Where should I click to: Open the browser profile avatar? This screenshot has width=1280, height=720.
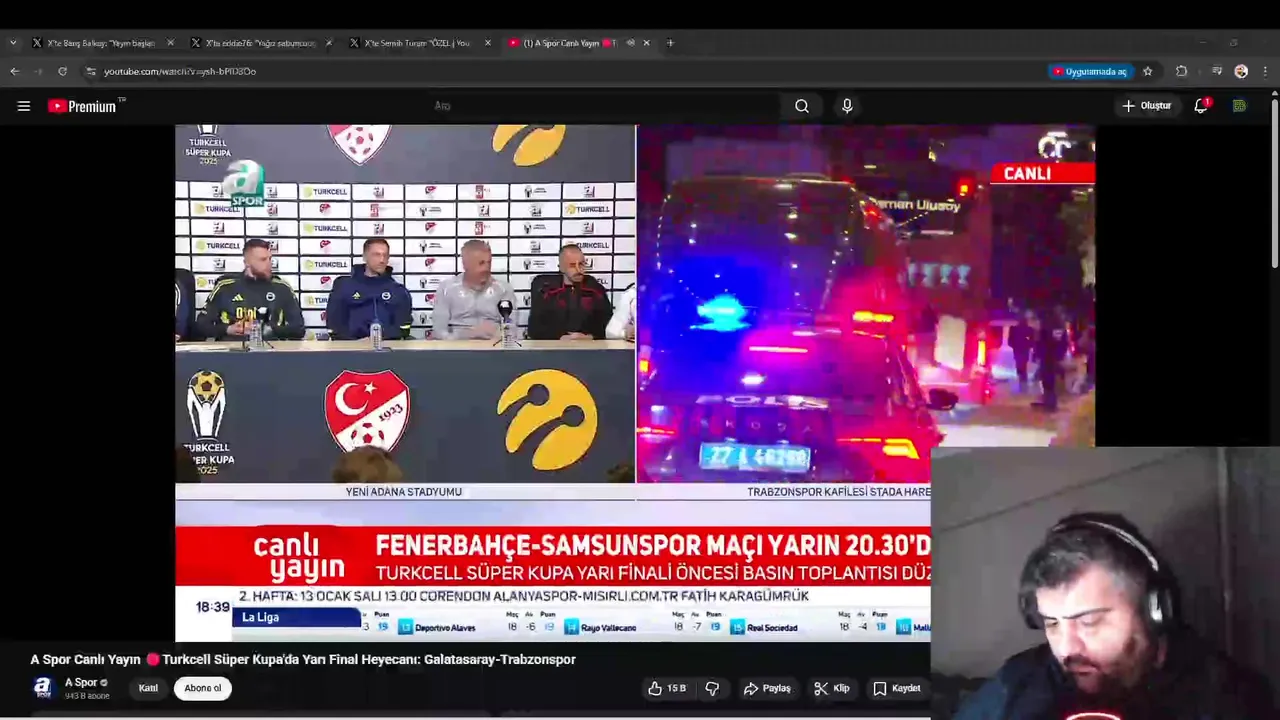tap(1241, 71)
